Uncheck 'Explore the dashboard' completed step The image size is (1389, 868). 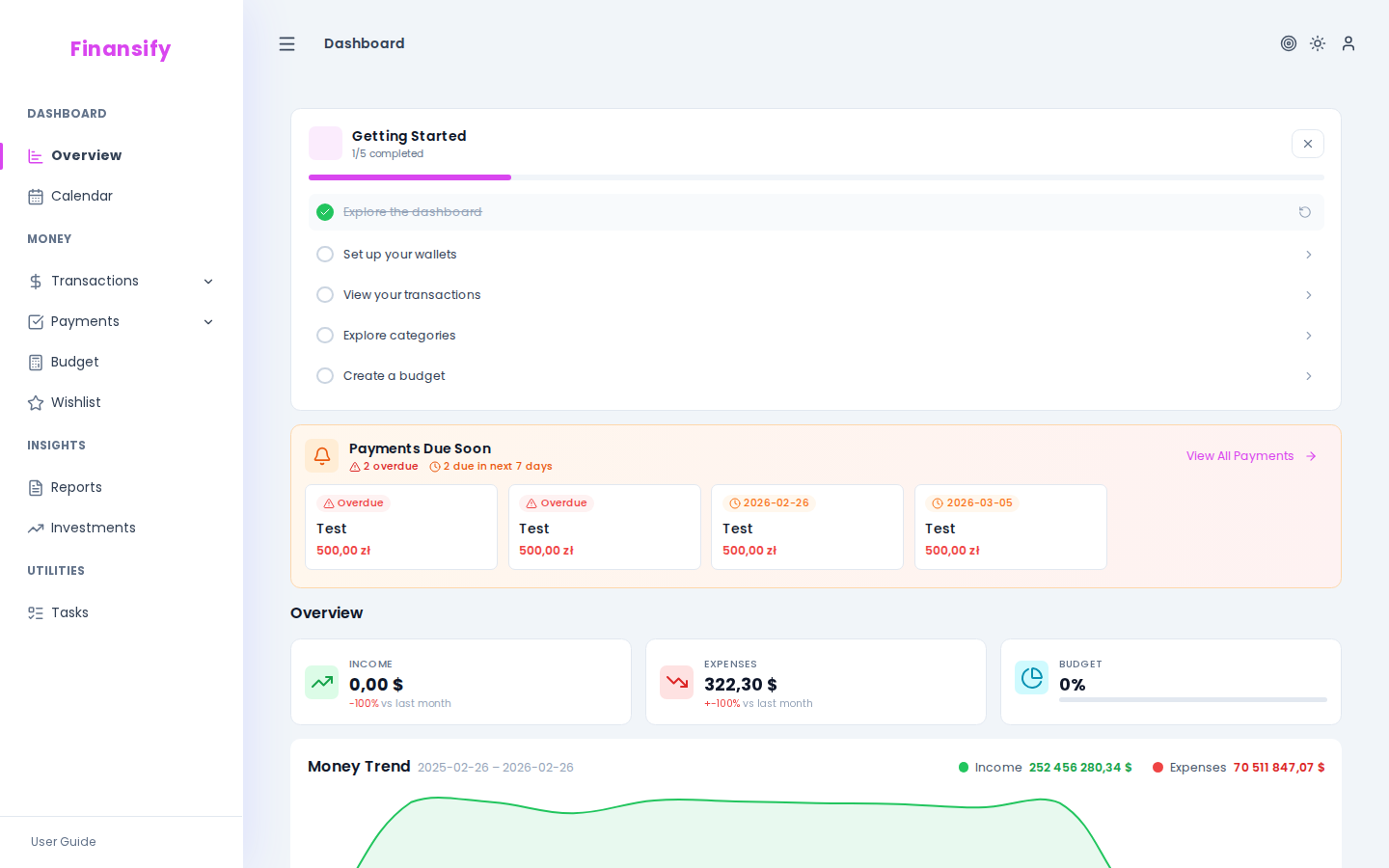[x=325, y=212]
